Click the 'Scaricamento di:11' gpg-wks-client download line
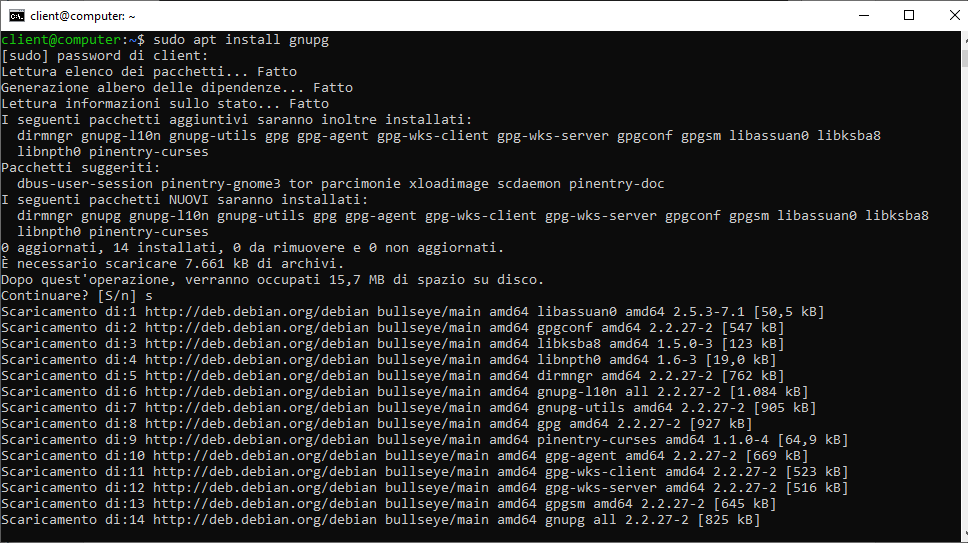The width and height of the screenshot is (968, 543). 425,472
